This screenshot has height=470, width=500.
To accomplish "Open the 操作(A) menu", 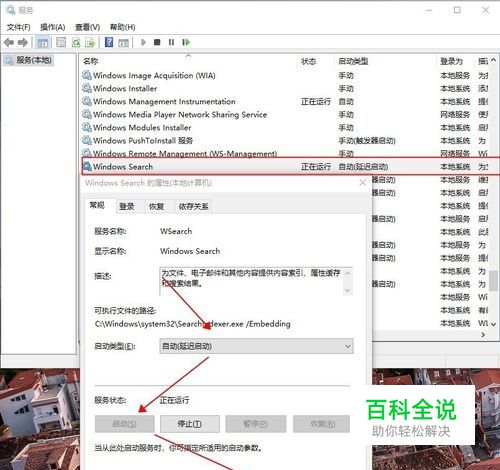I will point(53,27).
